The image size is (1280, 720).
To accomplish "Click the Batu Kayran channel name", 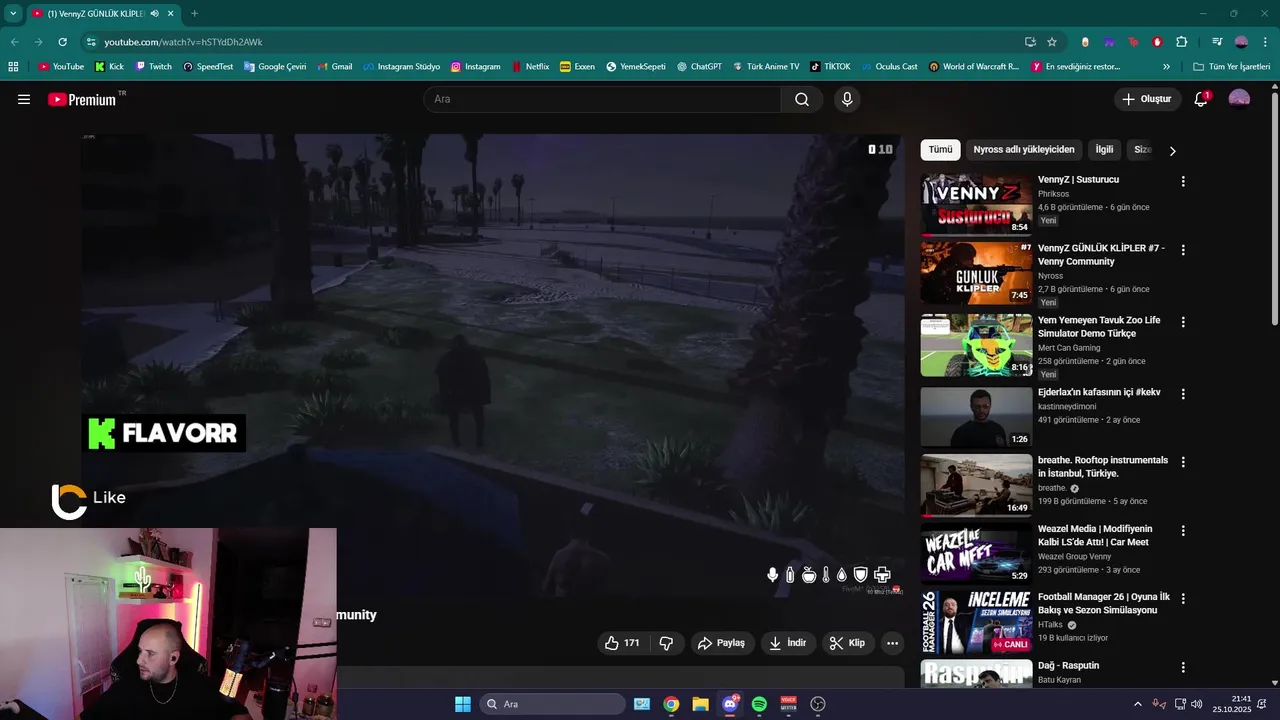I will tap(1061, 680).
